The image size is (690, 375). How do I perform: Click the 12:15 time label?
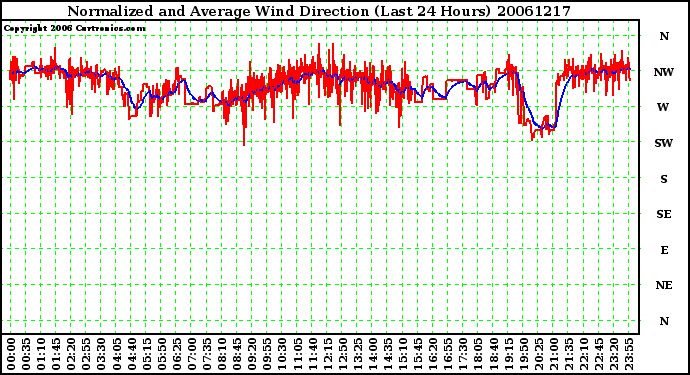327,354
